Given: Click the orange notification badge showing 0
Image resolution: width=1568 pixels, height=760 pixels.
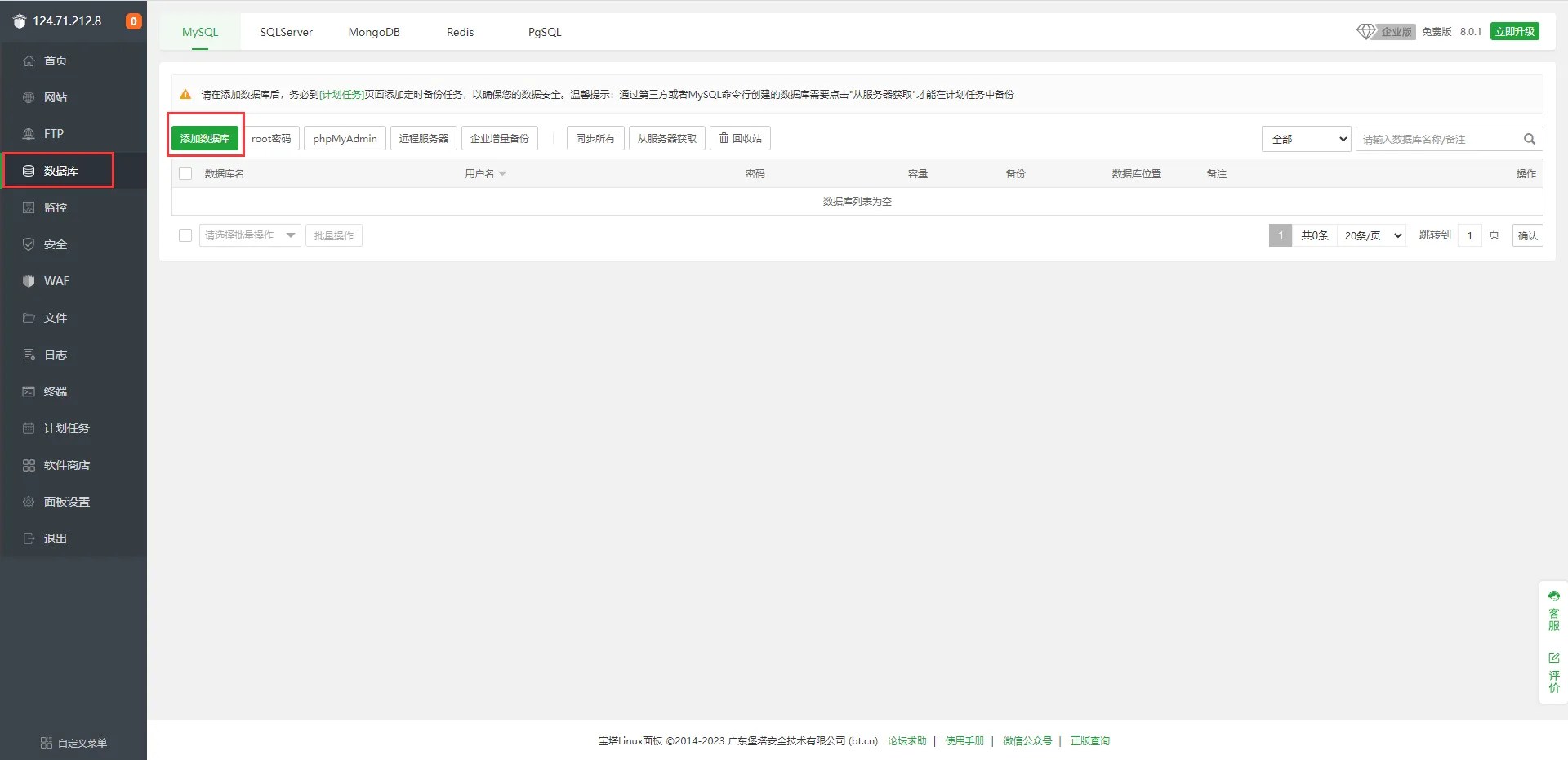Looking at the screenshot, I should coord(134,21).
